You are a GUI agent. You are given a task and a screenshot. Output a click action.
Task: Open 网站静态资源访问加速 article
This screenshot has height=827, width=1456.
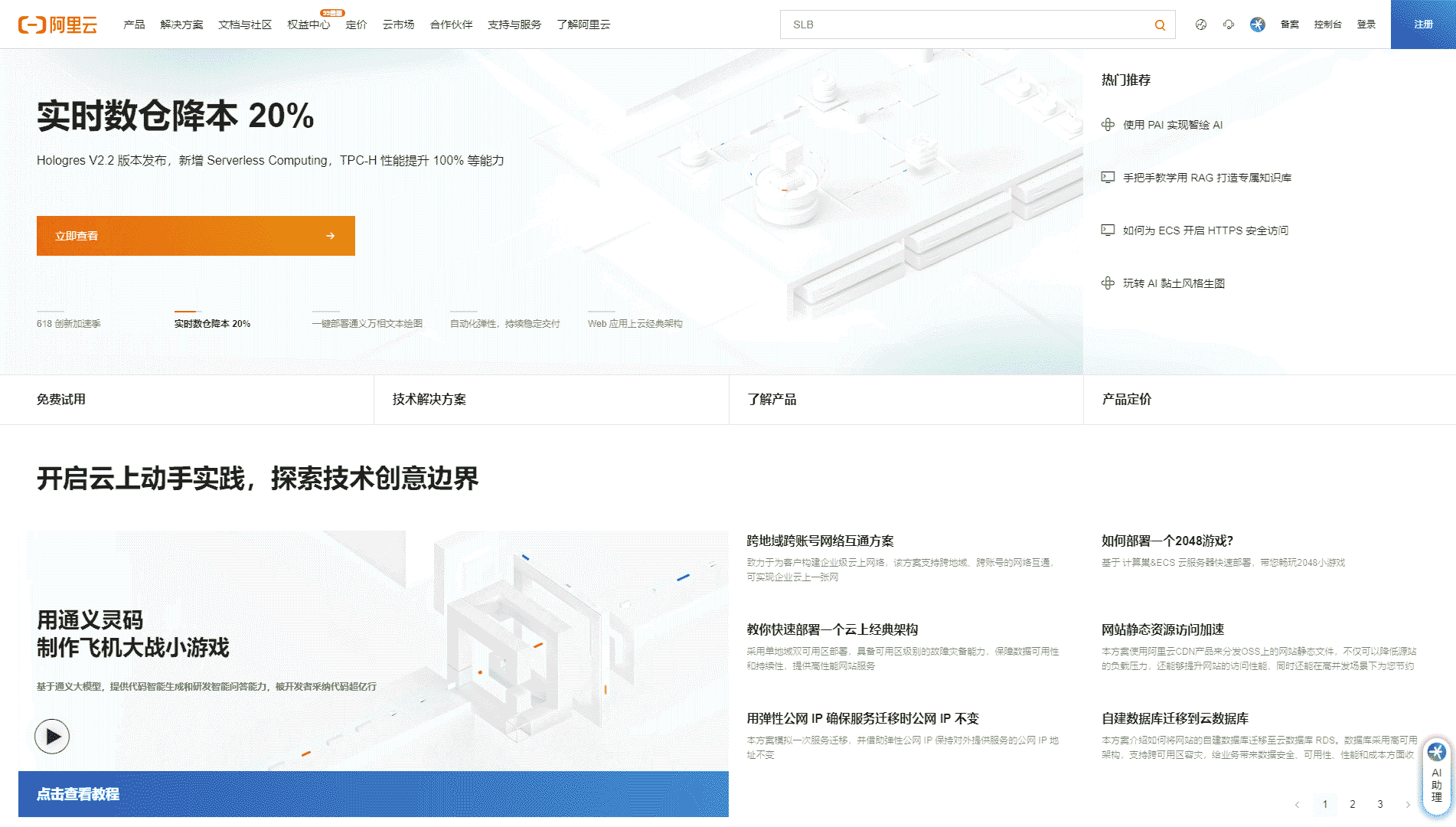(x=1163, y=630)
